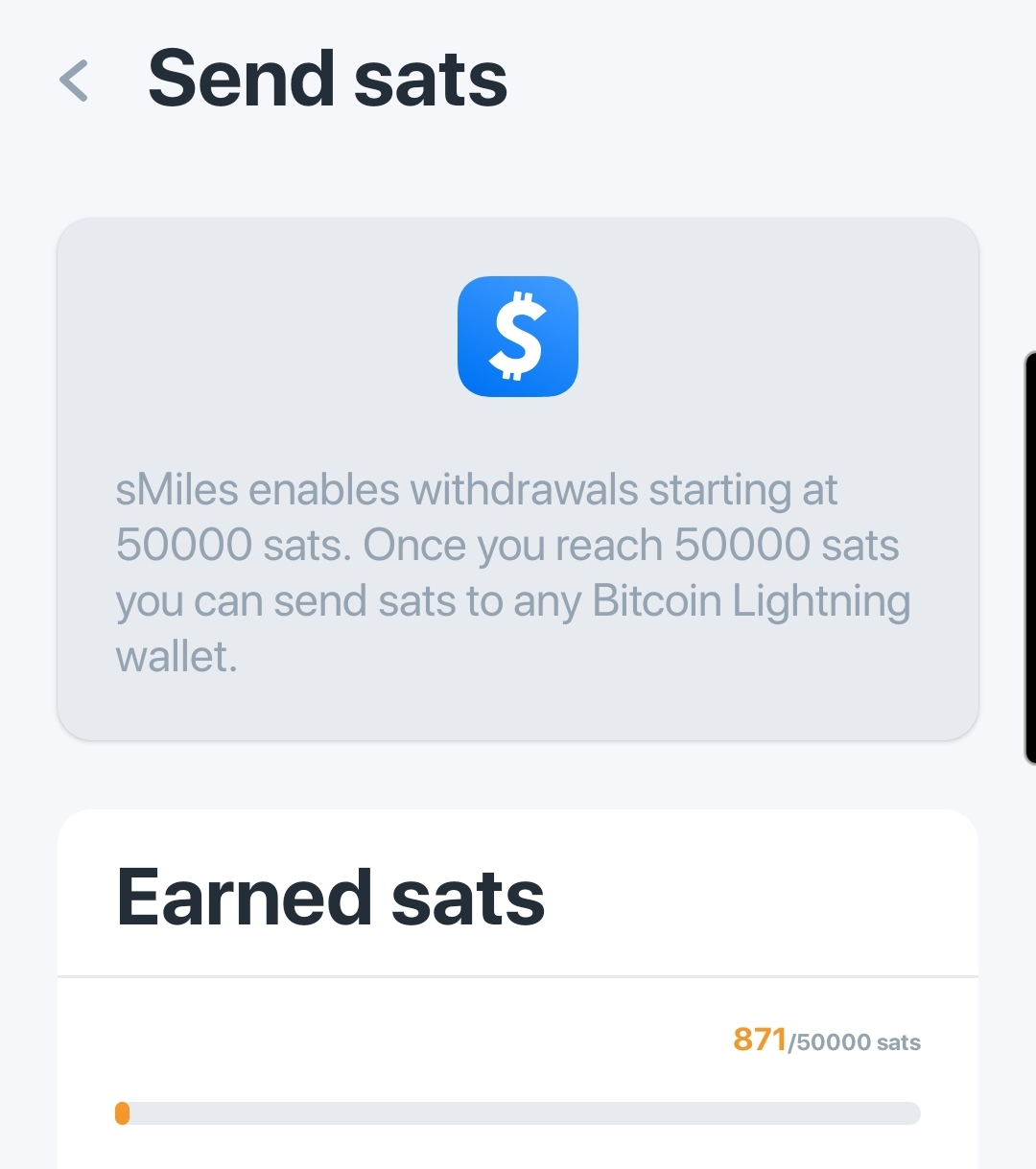Go back using the left chevron

click(x=74, y=81)
